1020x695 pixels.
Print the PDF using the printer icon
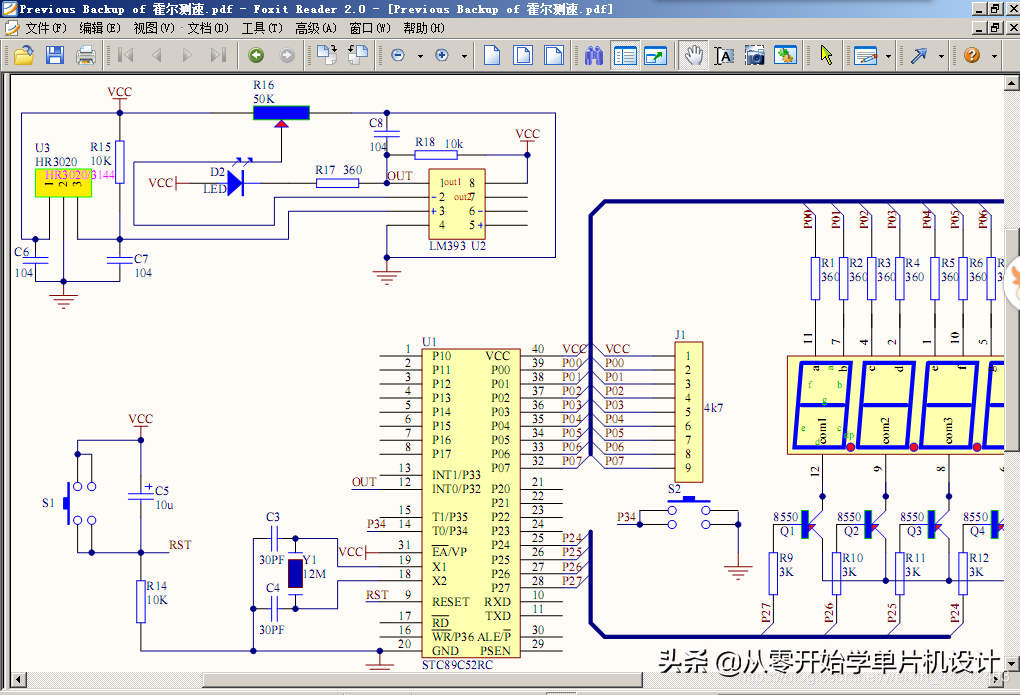click(x=86, y=55)
